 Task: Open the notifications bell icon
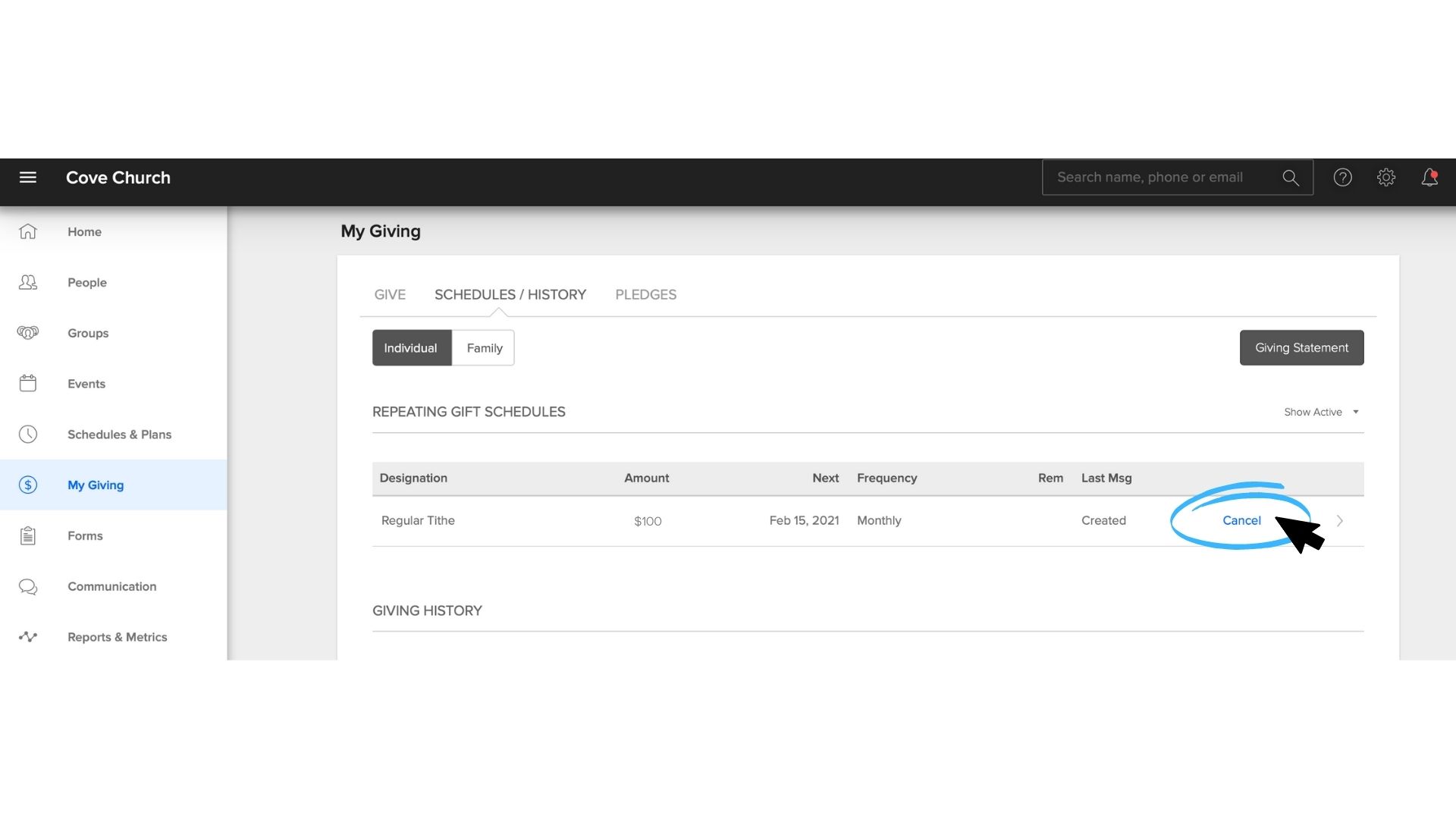(x=1429, y=177)
